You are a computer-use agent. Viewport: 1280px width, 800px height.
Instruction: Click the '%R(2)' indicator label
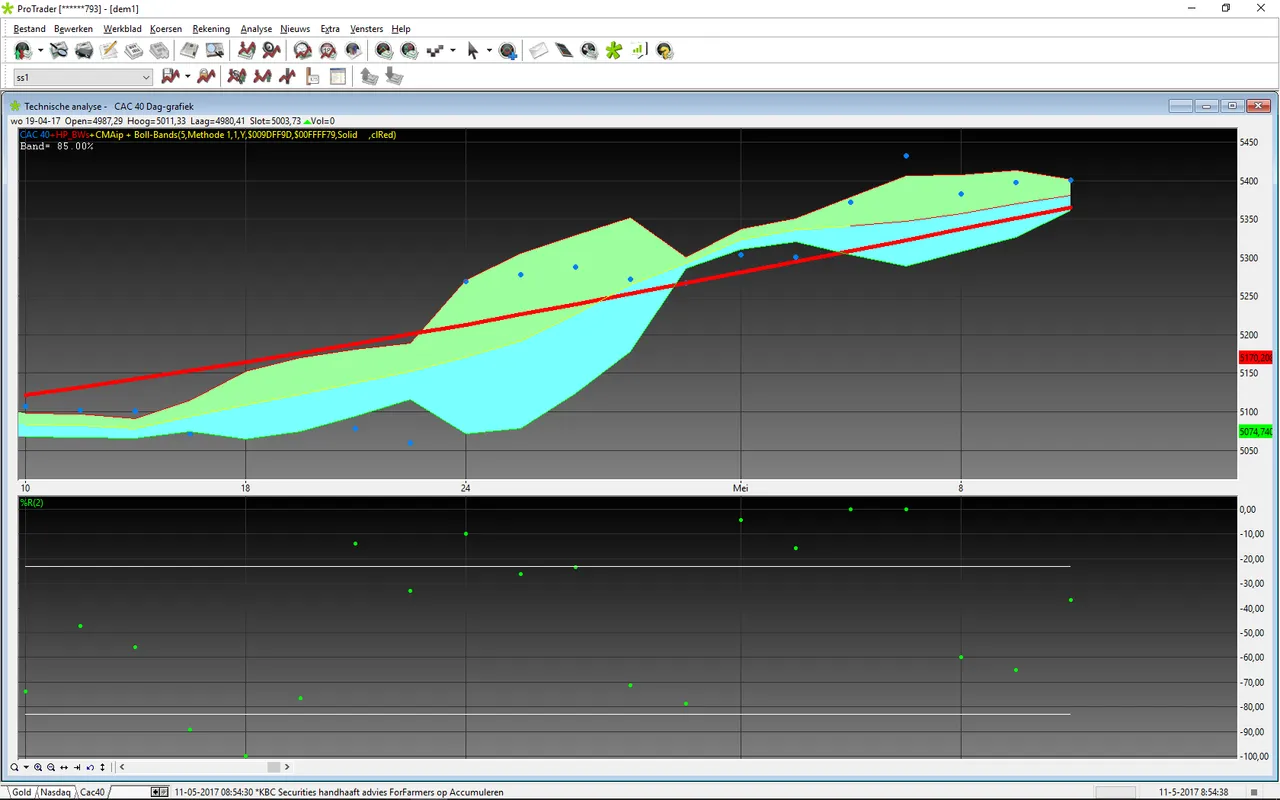[31, 502]
